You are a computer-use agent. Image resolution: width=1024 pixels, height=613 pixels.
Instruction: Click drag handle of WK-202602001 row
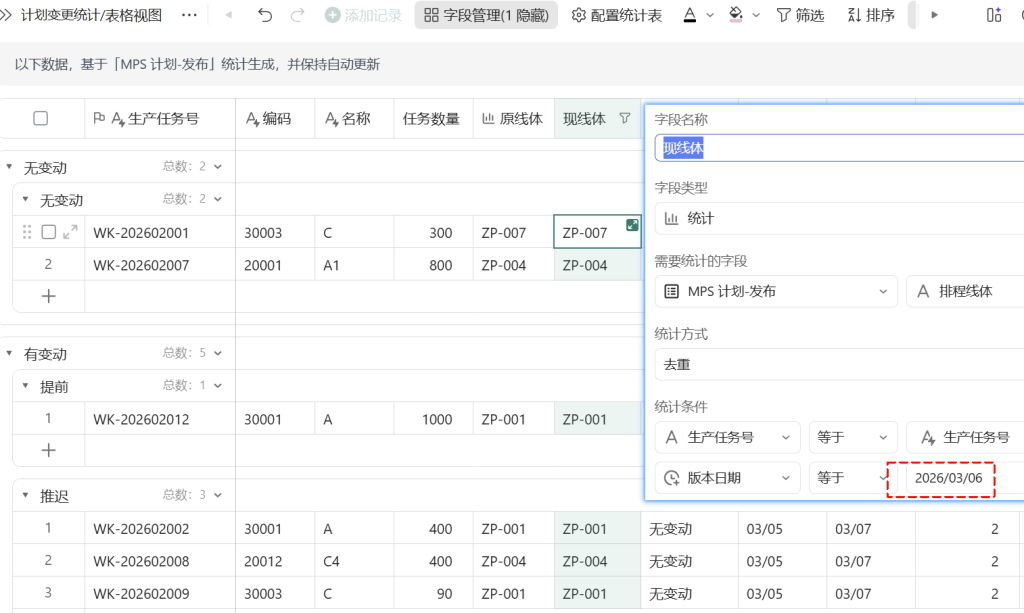pos(27,232)
